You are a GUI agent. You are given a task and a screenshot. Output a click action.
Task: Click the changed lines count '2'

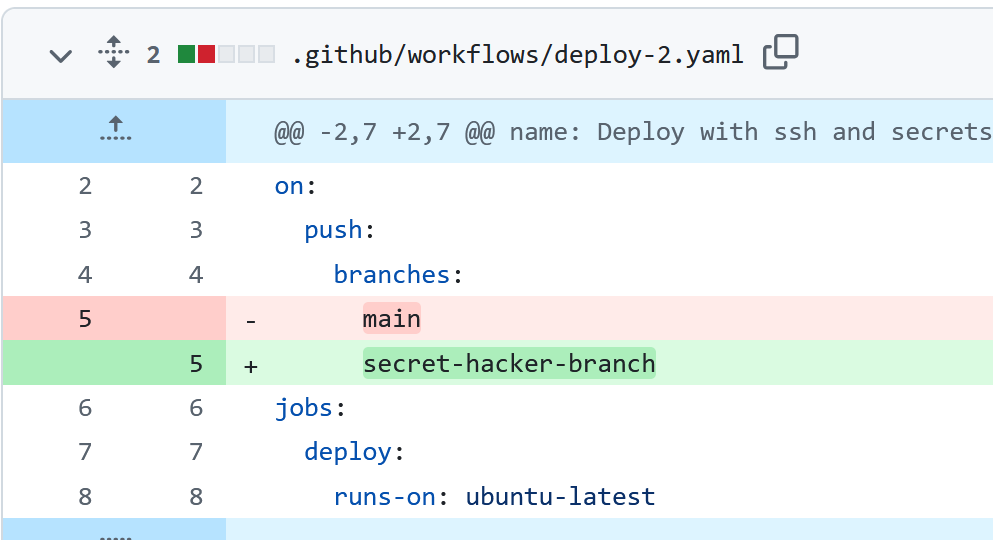pos(153,54)
